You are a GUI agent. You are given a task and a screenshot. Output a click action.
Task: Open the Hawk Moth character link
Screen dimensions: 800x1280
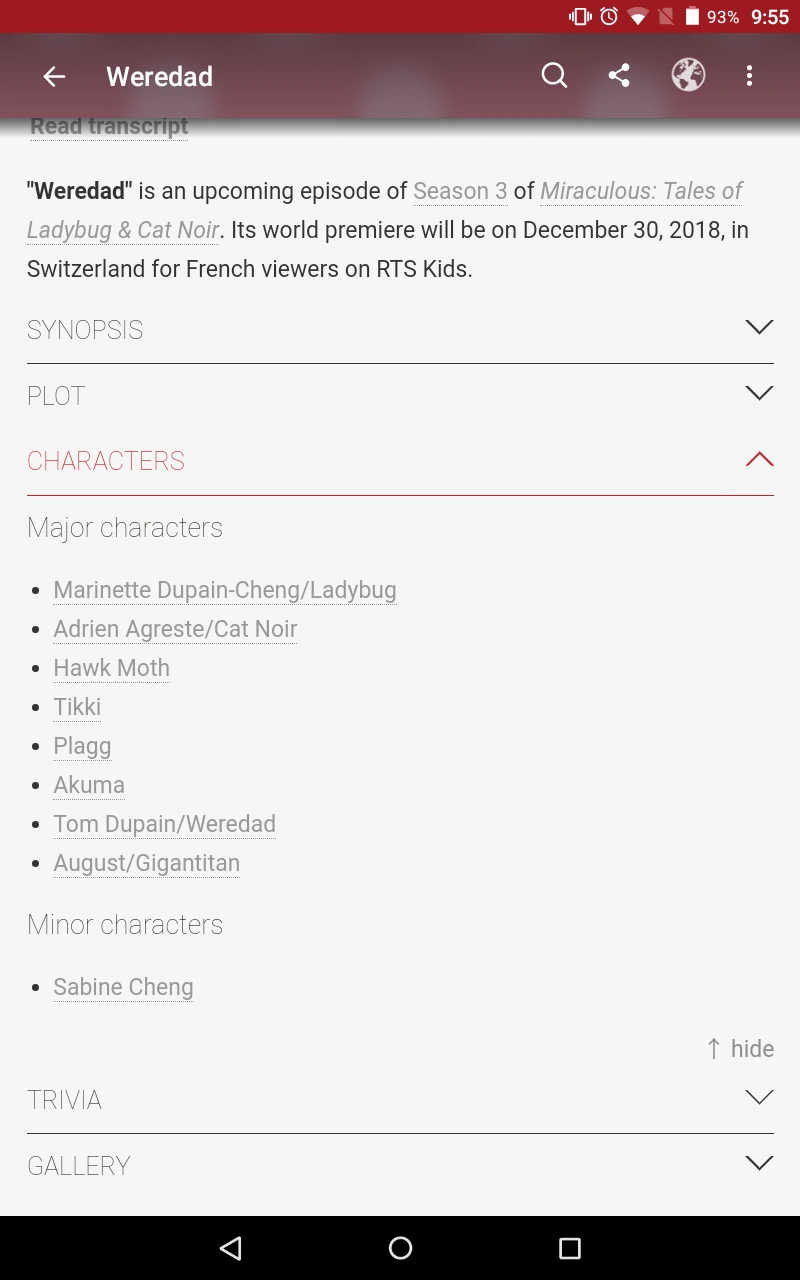point(112,668)
